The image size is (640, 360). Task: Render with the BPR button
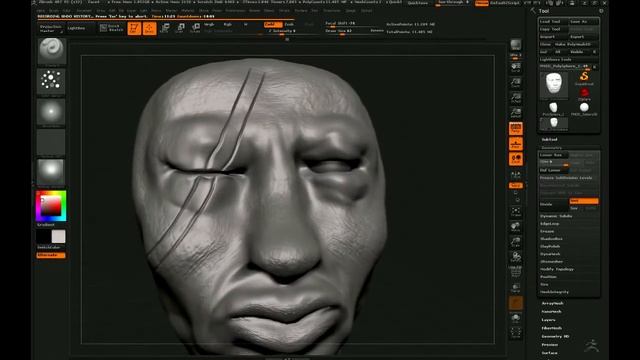point(516,45)
